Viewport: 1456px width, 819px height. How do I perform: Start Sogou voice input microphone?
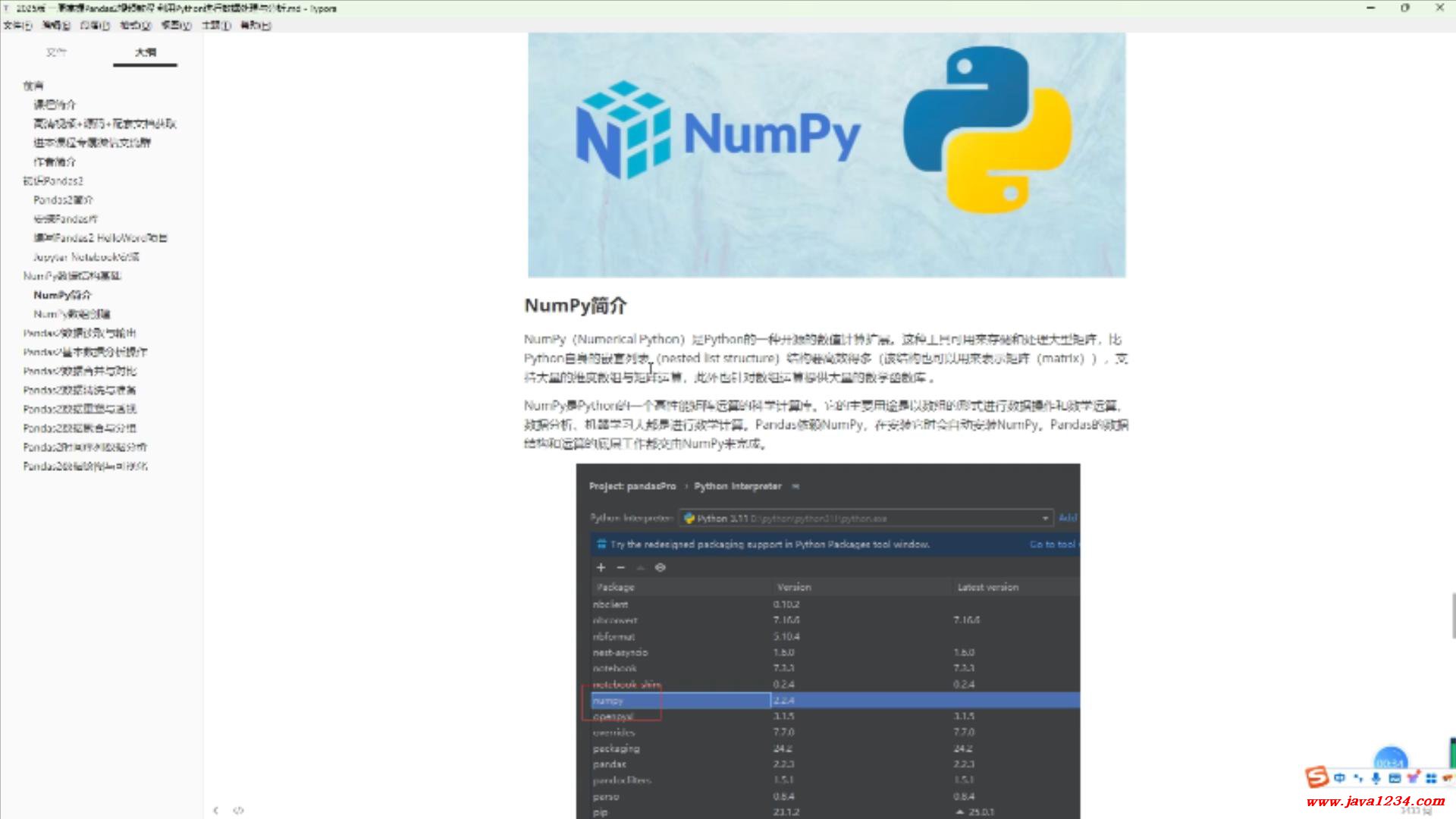pos(1376,778)
